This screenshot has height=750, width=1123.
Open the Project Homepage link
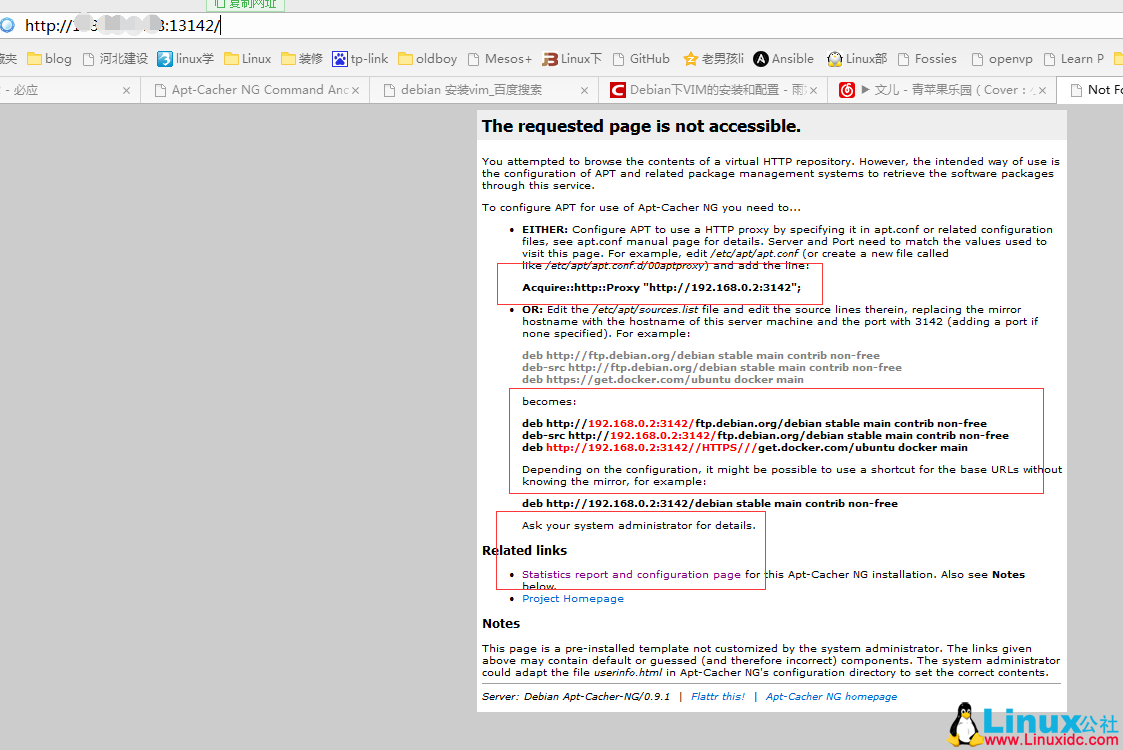pyautogui.click(x=572, y=599)
